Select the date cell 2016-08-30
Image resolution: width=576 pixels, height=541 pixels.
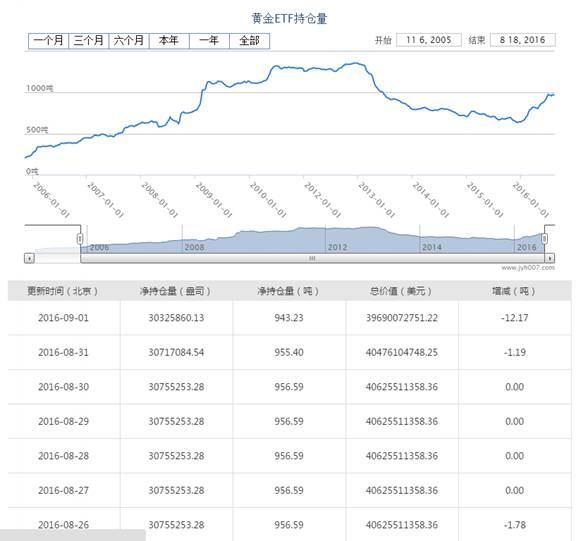click(64, 387)
